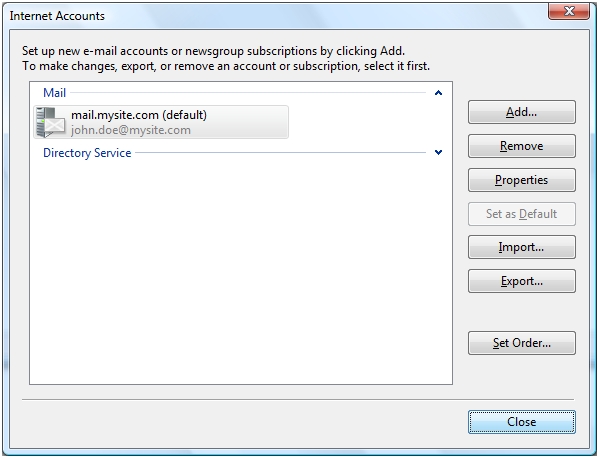Remove the selected account
Viewport: 599px width, 458px height.
pyautogui.click(x=521, y=146)
